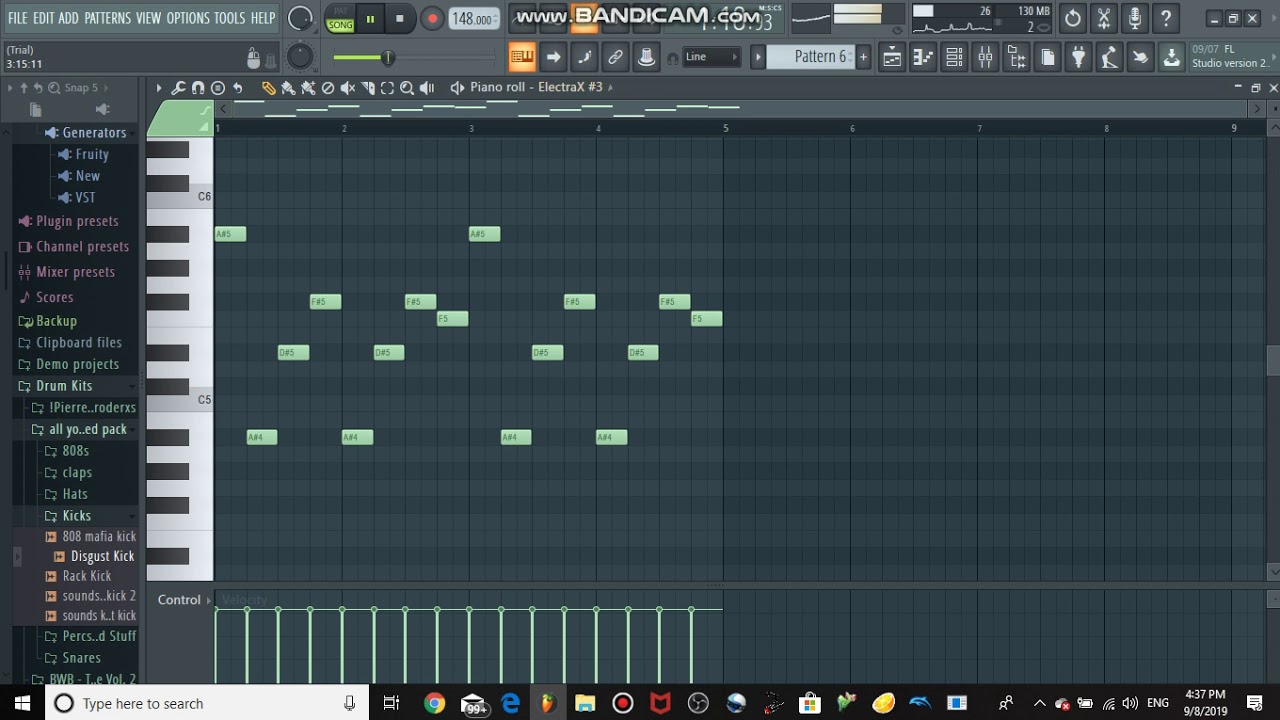Pause playback with the pause button
This screenshot has width=1280, height=720.
tap(370, 18)
